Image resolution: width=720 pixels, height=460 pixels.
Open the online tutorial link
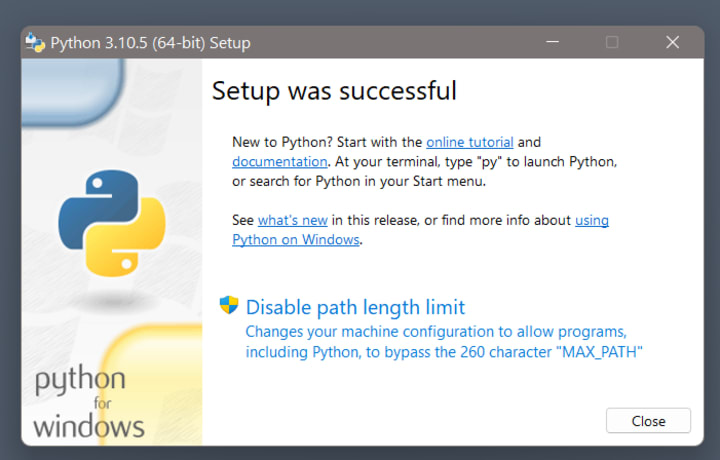pyautogui.click(x=469, y=142)
